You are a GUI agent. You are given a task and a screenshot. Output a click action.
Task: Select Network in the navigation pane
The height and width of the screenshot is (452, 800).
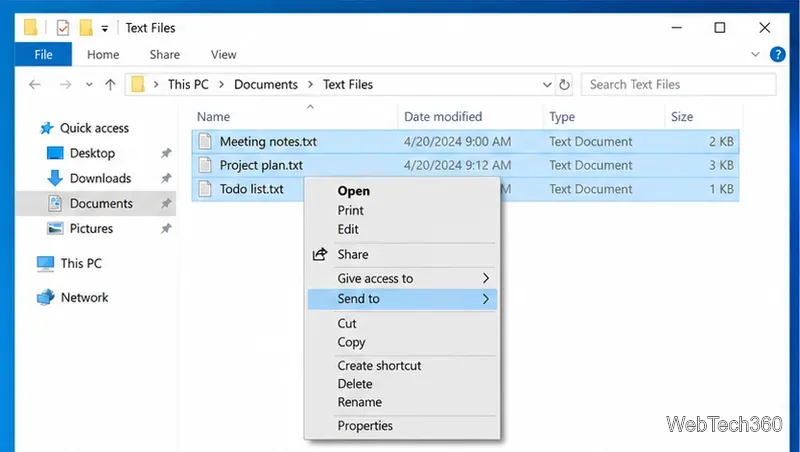[x=85, y=297]
